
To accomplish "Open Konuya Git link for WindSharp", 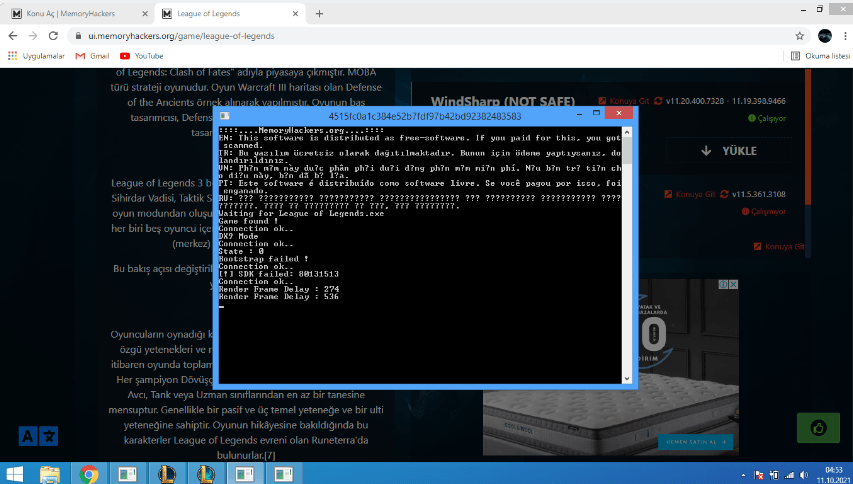I will click(624, 101).
